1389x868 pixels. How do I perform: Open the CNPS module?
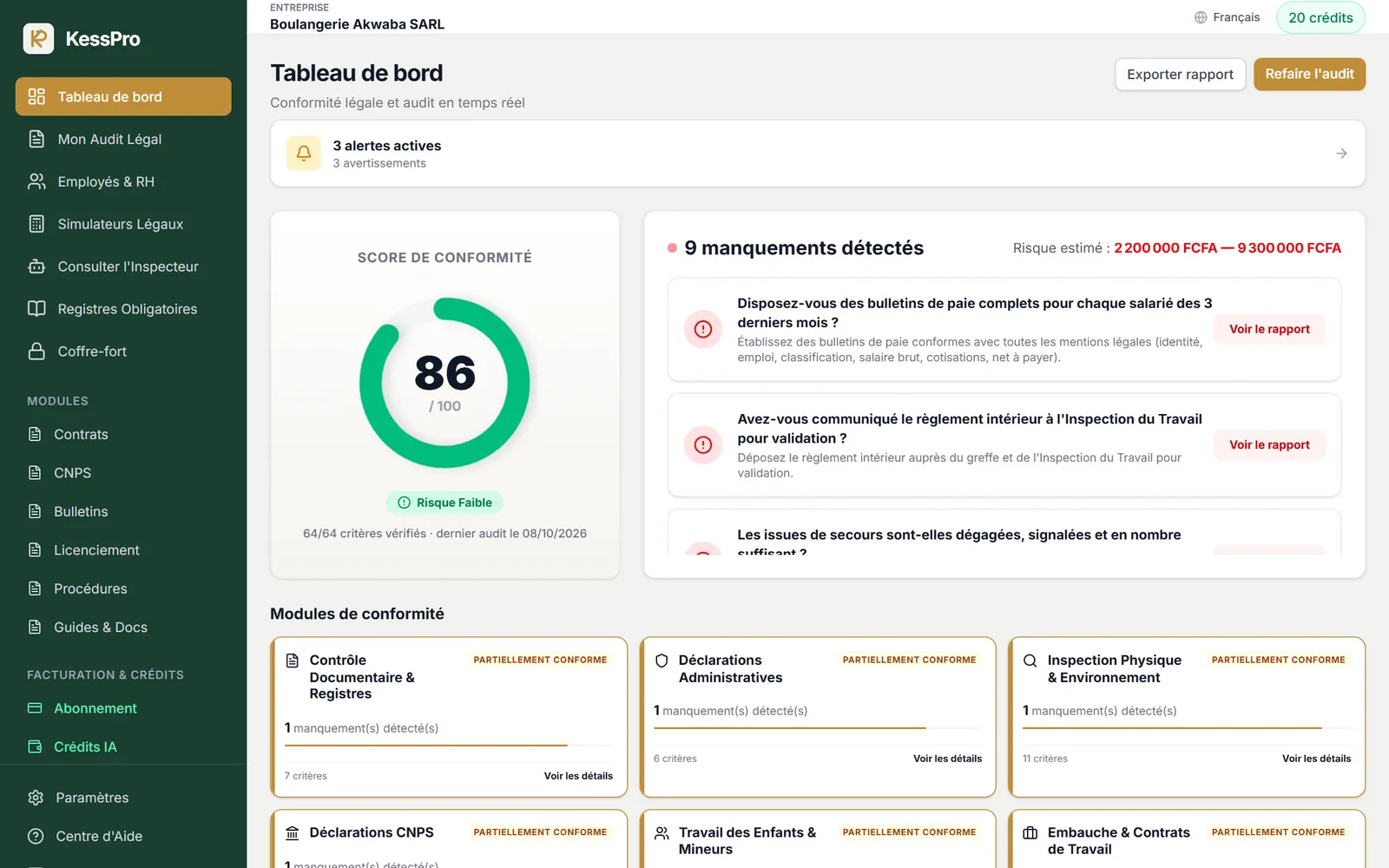click(123, 473)
